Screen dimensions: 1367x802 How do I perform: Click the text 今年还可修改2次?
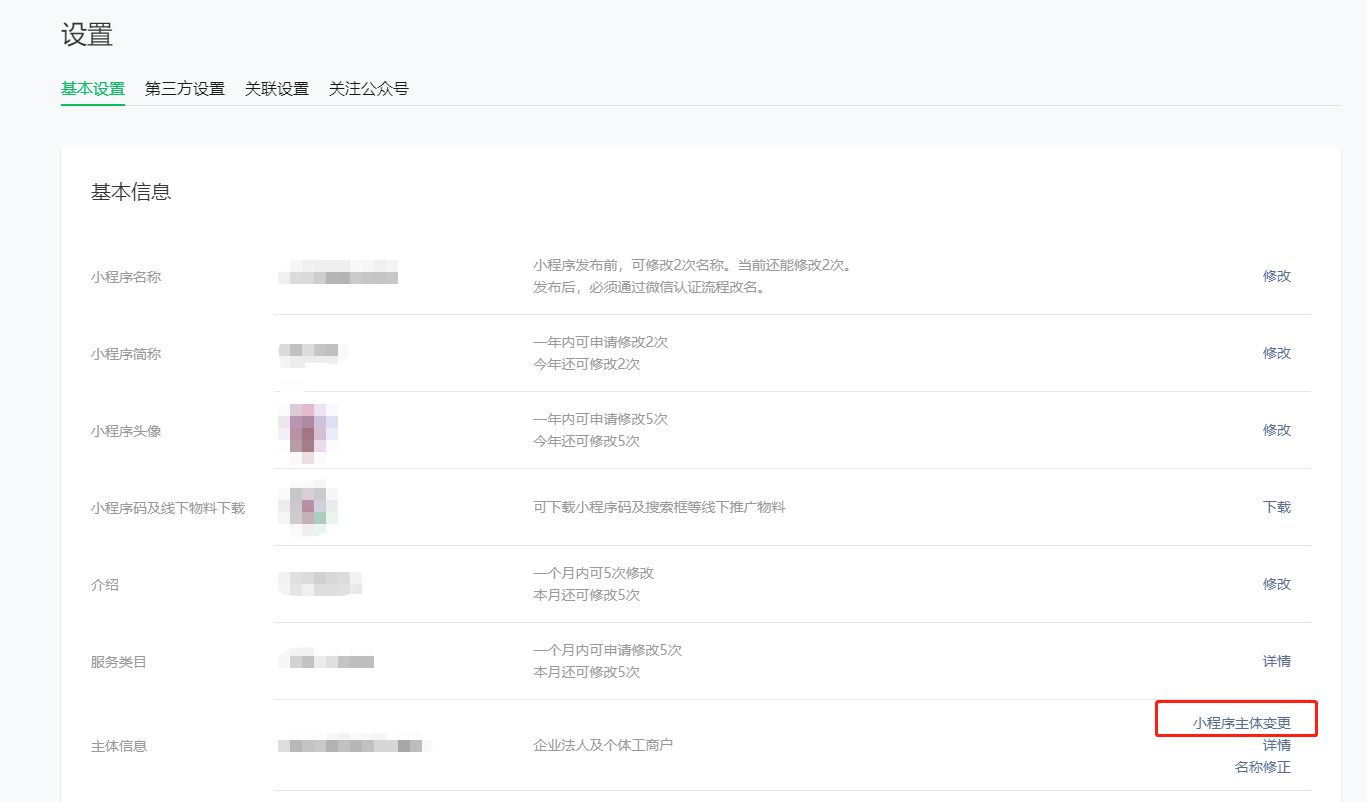coord(586,364)
